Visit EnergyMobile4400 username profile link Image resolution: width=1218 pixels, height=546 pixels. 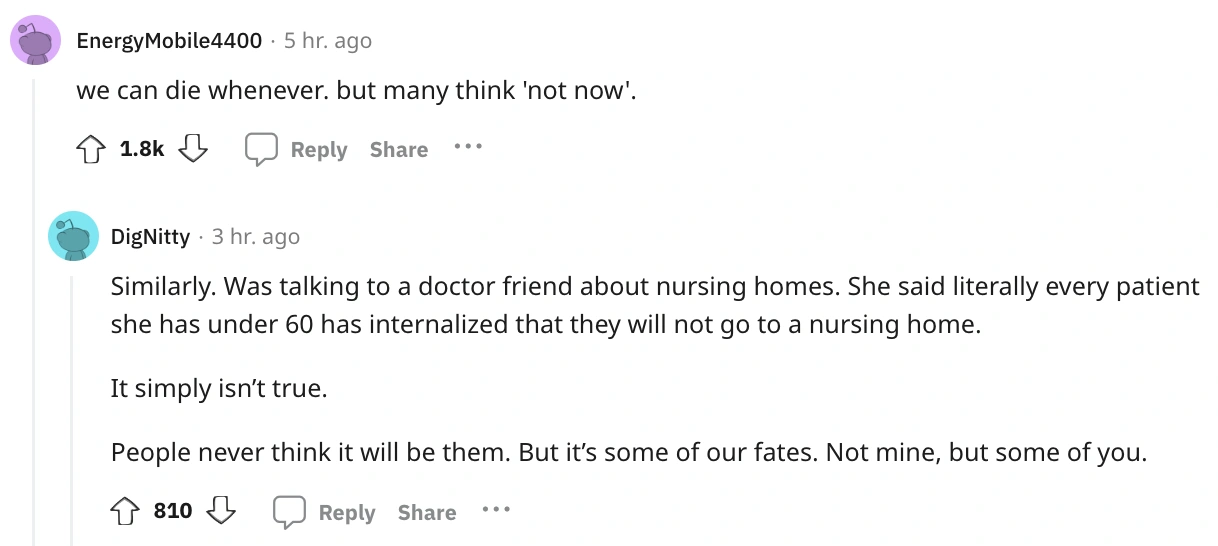[169, 41]
